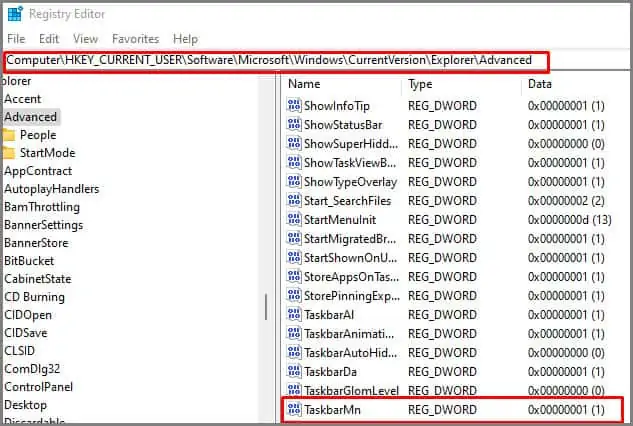Select the CabinetState key
Screen dimensions: 633x426
[38, 279]
